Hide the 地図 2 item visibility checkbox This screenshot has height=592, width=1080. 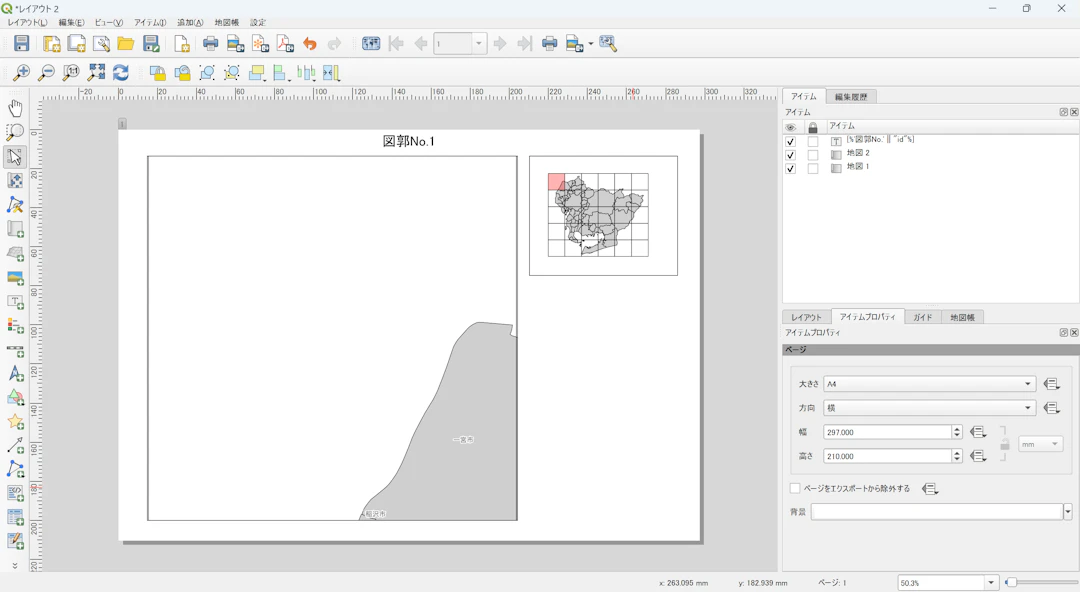click(x=790, y=155)
